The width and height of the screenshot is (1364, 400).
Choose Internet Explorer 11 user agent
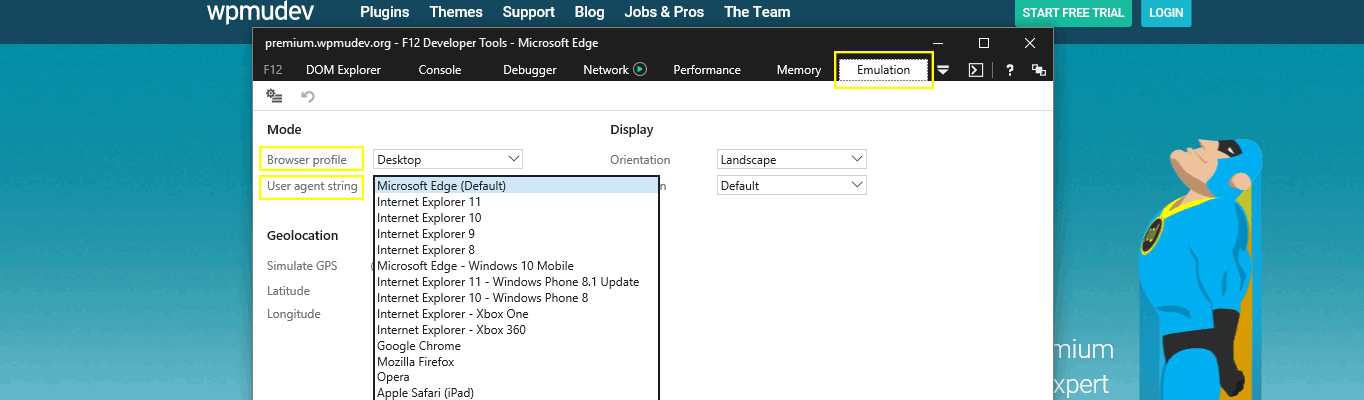(516, 202)
